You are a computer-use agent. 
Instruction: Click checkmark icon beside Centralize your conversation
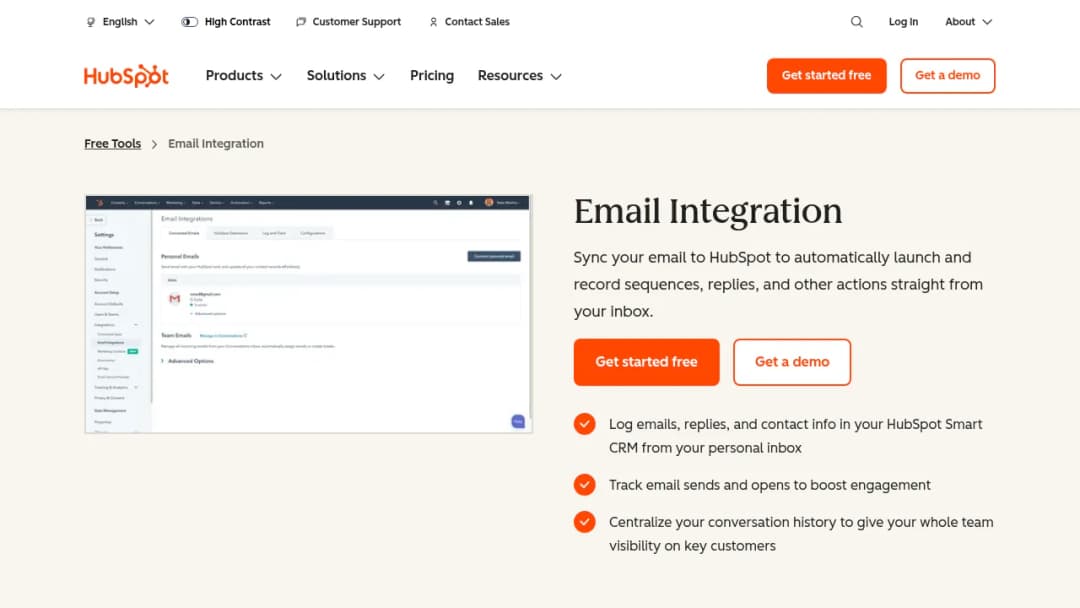pyautogui.click(x=585, y=522)
